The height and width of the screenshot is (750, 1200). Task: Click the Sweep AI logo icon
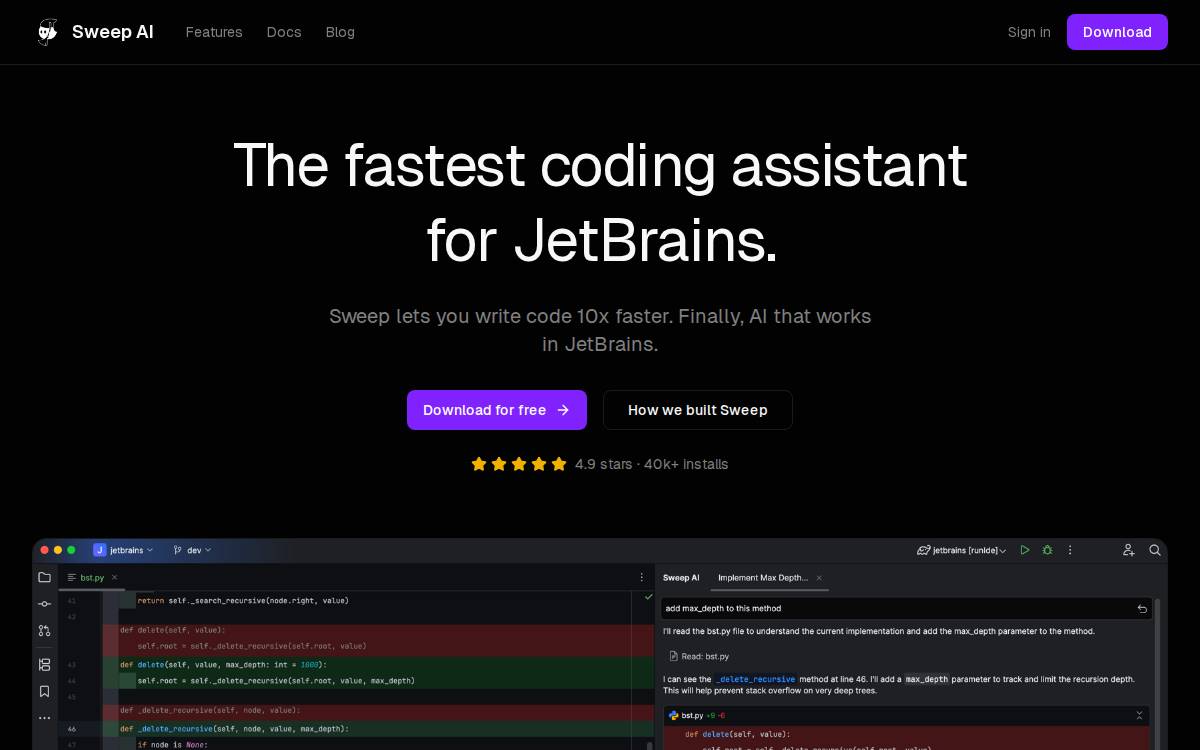47,32
